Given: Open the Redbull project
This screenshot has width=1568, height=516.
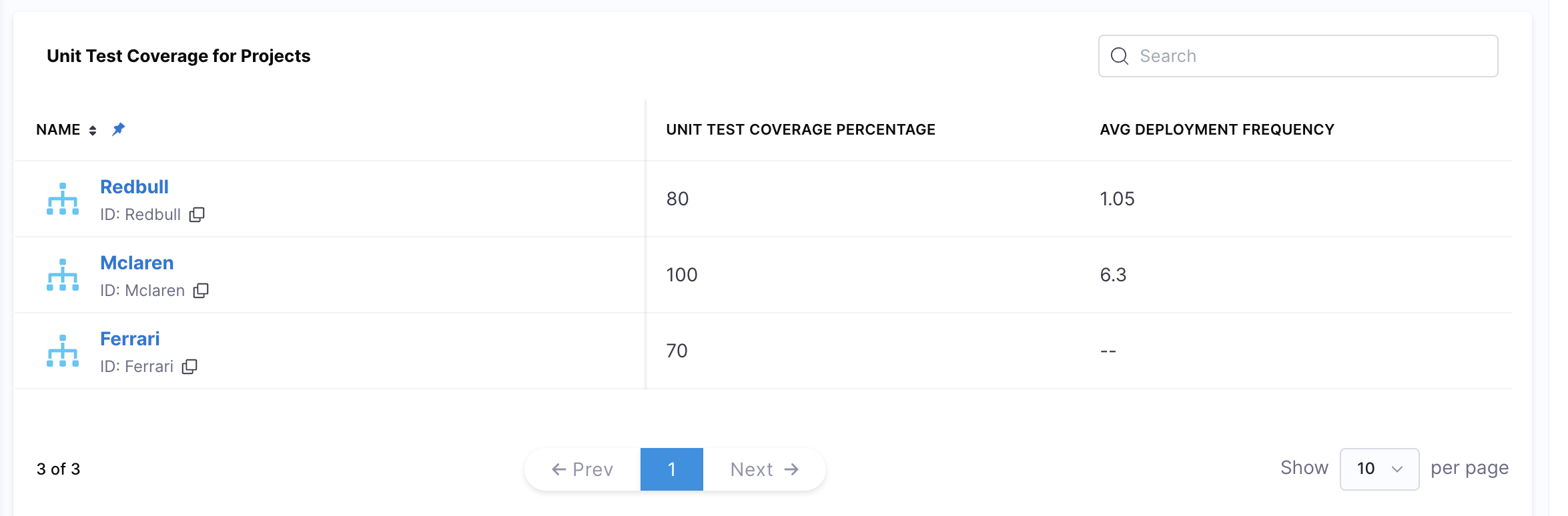Looking at the screenshot, I should [134, 187].
